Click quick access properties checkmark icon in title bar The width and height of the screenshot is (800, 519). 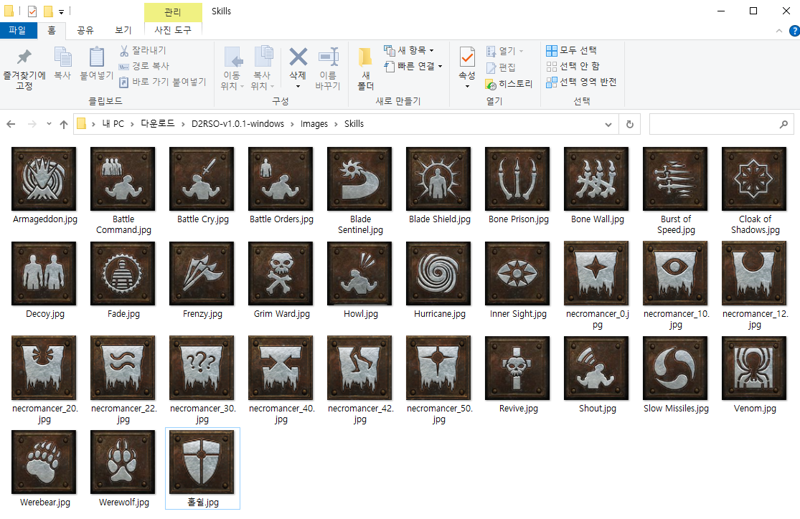coord(32,11)
